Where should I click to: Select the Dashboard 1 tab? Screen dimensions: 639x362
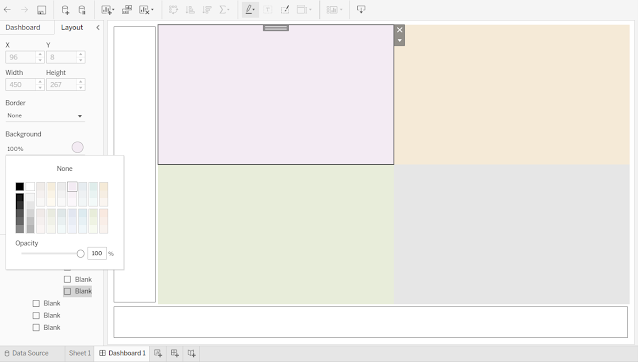click(x=123, y=353)
